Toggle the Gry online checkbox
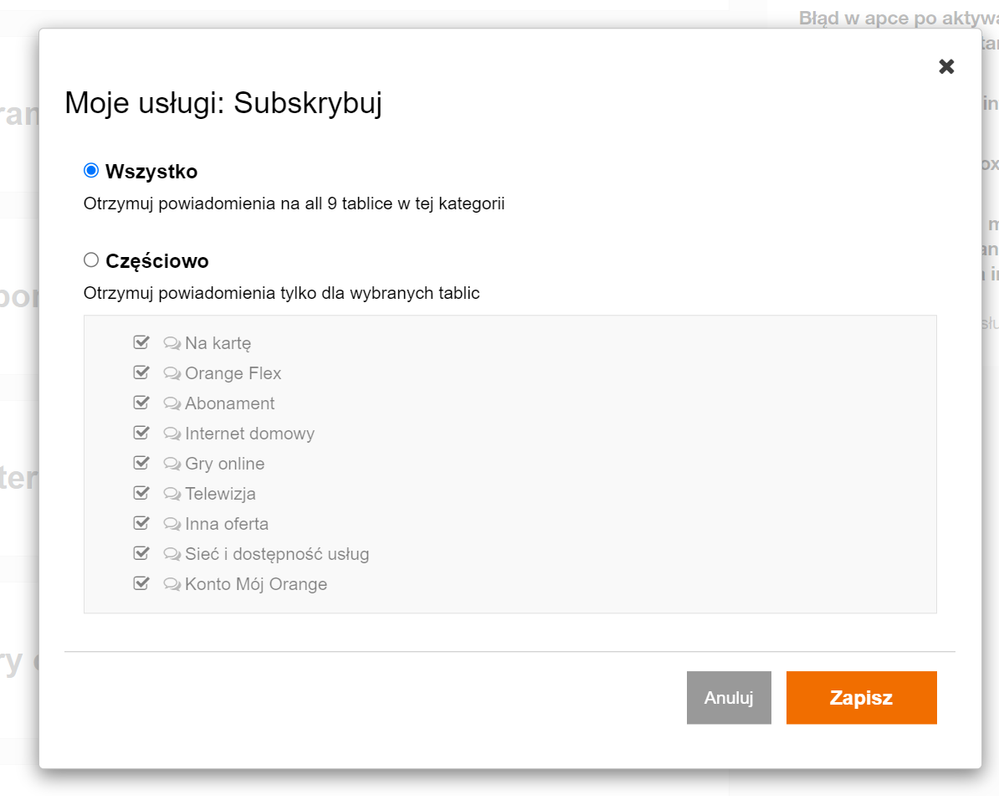Viewport: 999px width, 796px height. (141, 463)
